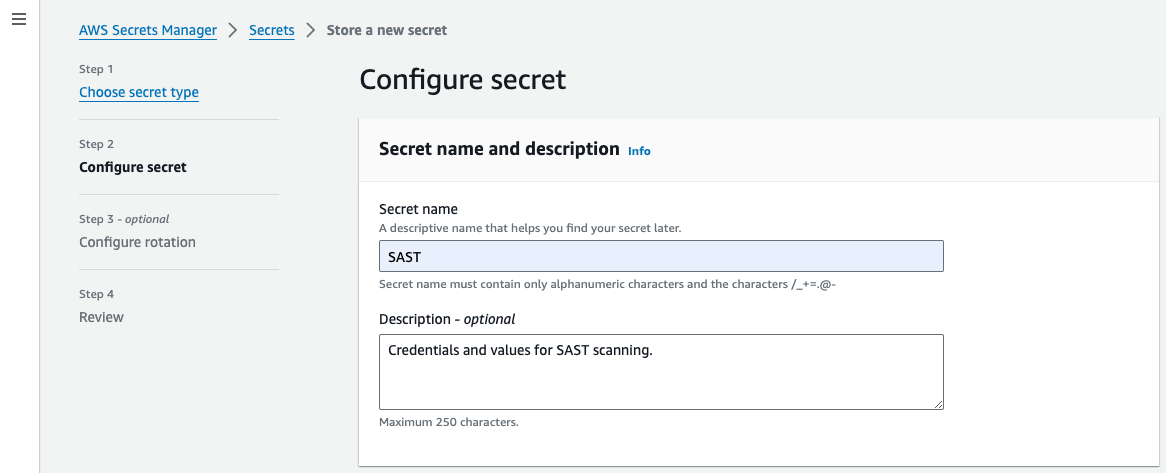
Task: Click the allowed characters hint text
Action: 609,284
